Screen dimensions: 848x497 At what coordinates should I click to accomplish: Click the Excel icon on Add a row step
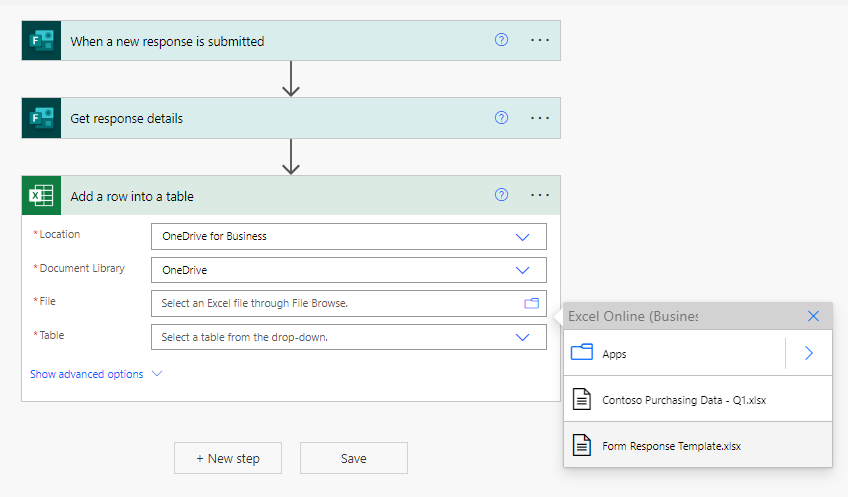41,196
